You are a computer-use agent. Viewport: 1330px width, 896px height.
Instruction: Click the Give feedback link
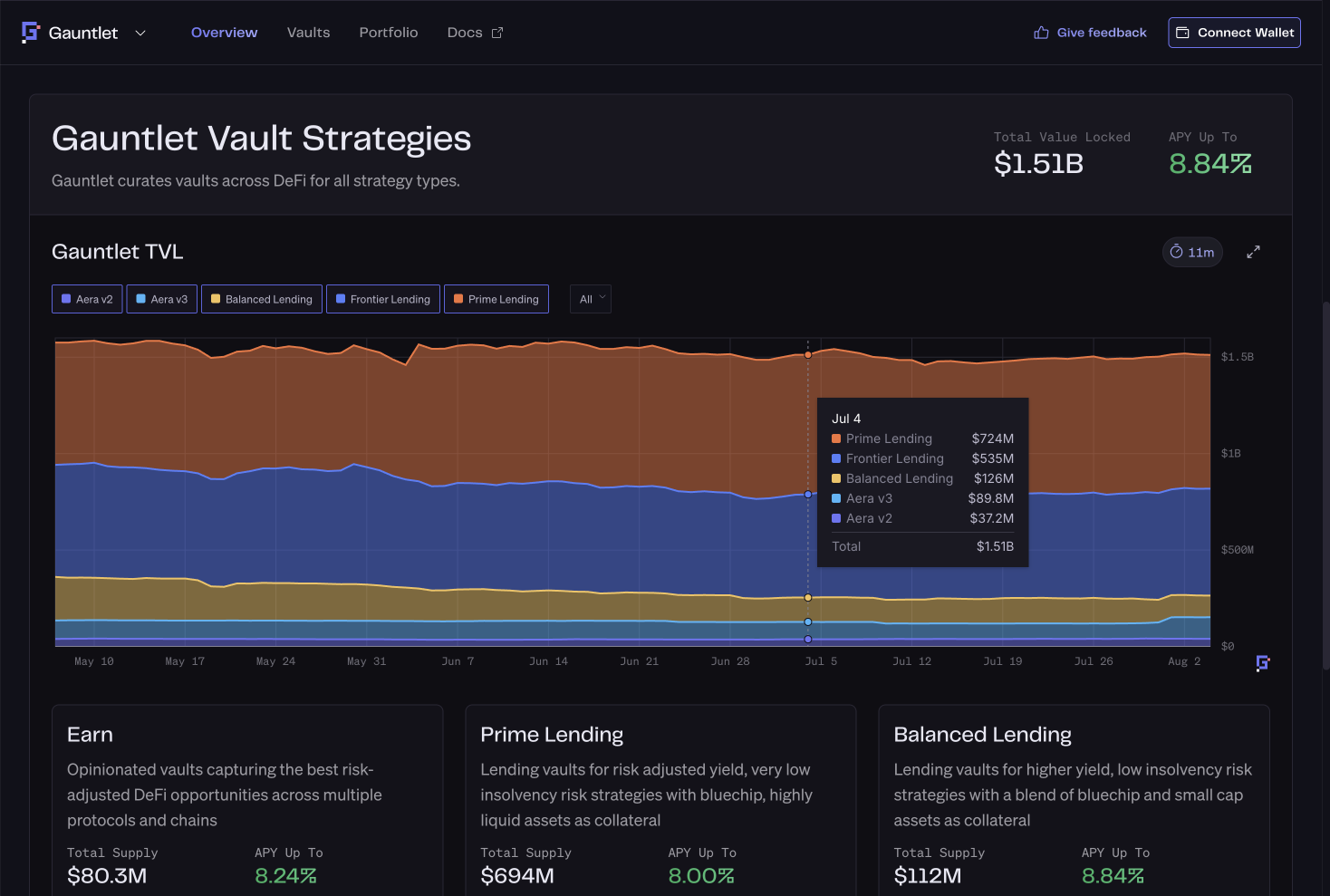1090,33
